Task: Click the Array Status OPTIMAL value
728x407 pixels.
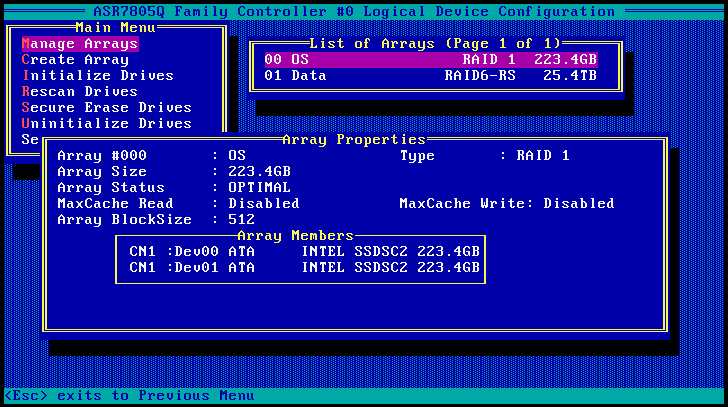Action: tap(259, 187)
